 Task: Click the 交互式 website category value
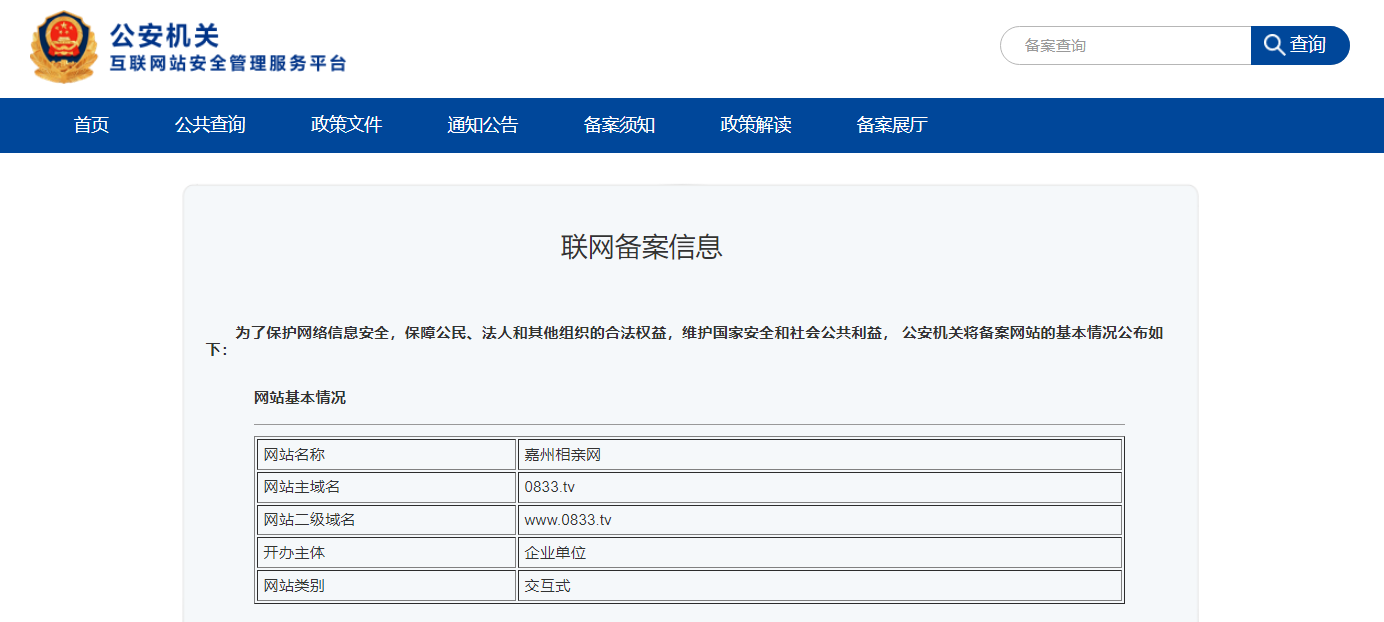tap(548, 586)
